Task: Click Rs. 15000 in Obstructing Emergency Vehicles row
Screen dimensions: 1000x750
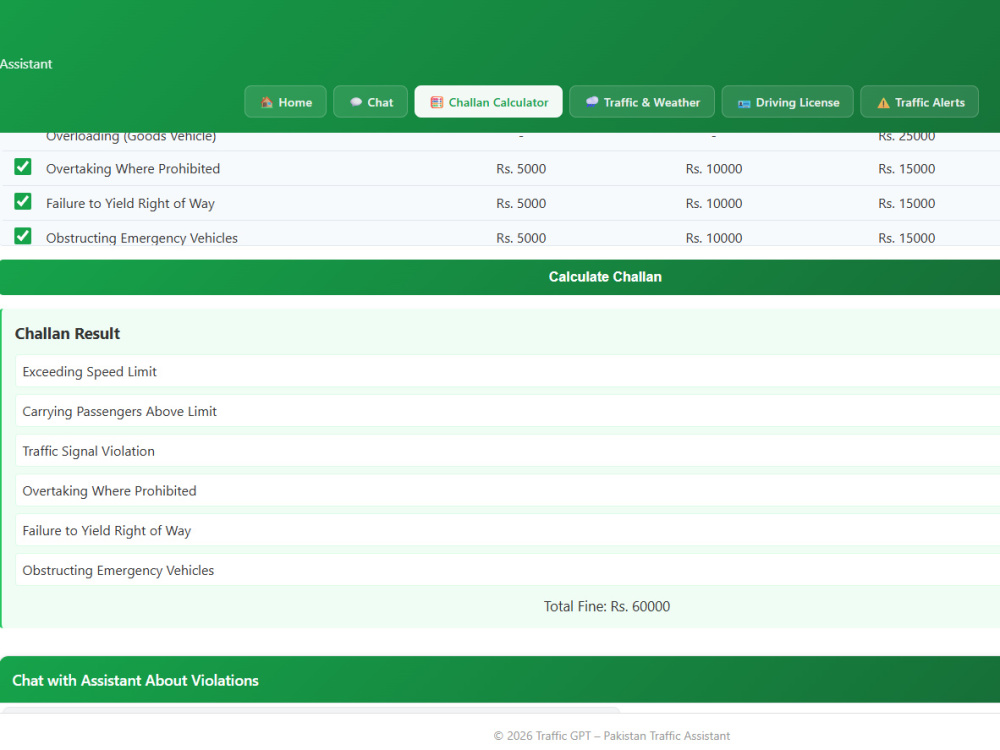Action: [x=906, y=238]
